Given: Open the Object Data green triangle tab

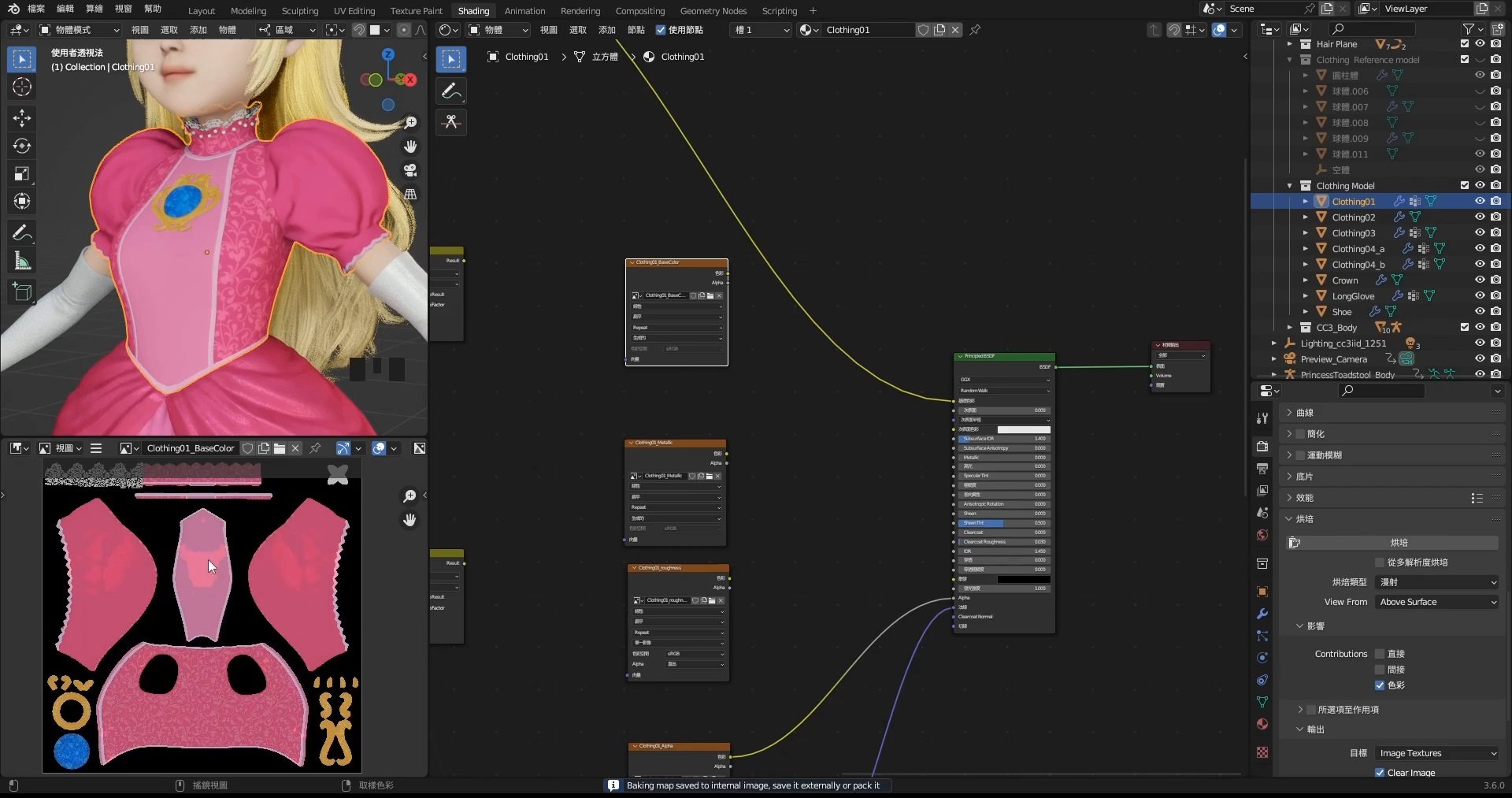Looking at the screenshot, I should pos(1262,702).
